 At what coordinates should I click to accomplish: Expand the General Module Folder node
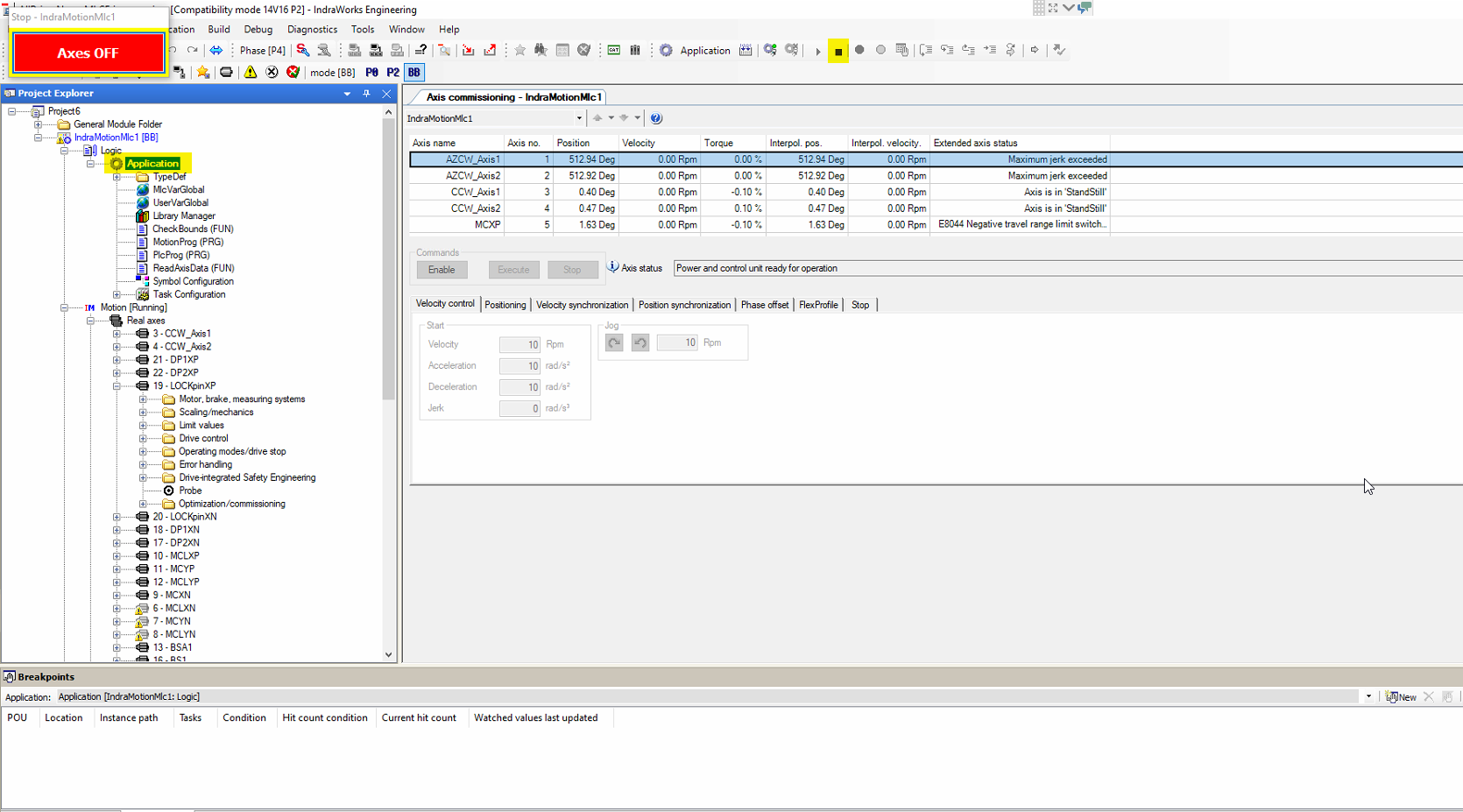39,124
